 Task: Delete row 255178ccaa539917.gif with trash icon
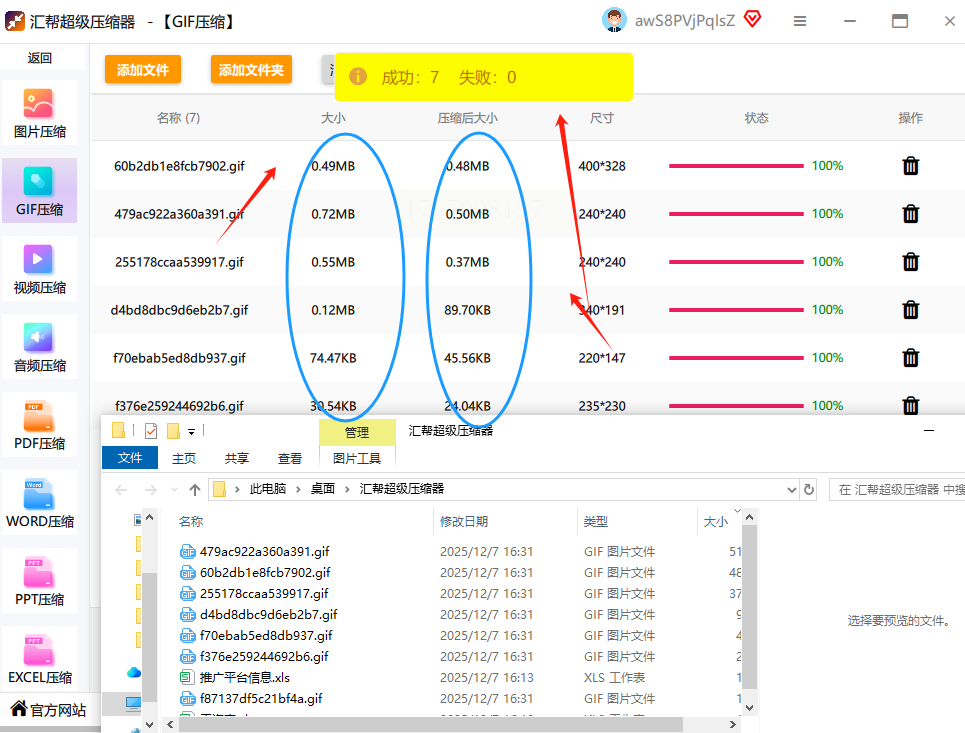pyautogui.click(x=910, y=262)
